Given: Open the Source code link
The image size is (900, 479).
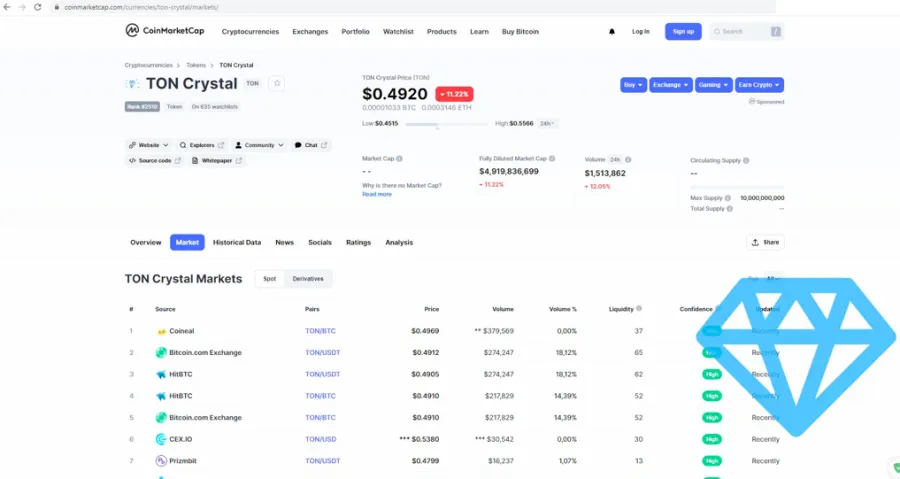Looking at the screenshot, I should pyautogui.click(x=154, y=161).
